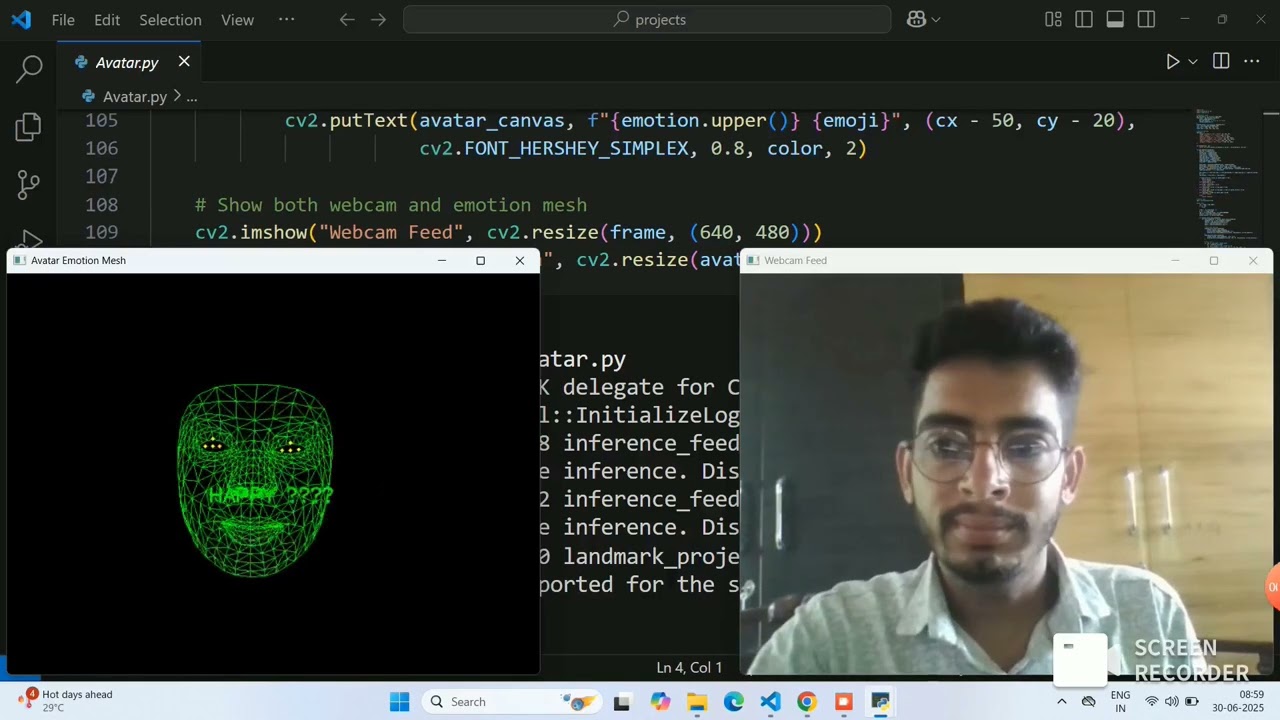Open the File menu
Viewport: 1280px width, 720px height.
(x=63, y=19)
